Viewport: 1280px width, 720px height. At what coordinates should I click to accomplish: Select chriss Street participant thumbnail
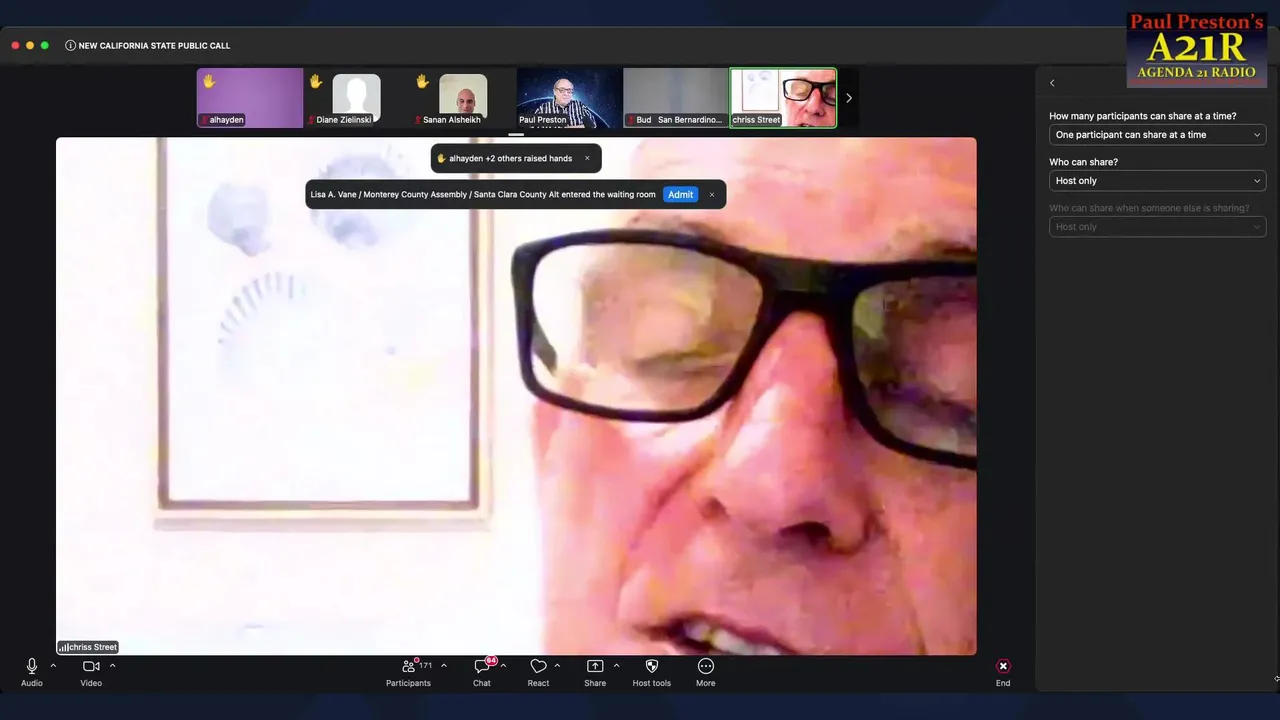tap(783, 98)
